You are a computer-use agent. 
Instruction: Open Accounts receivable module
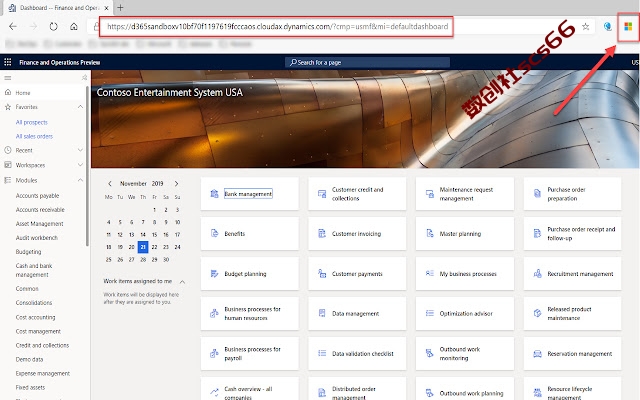(x=40, y=209)
